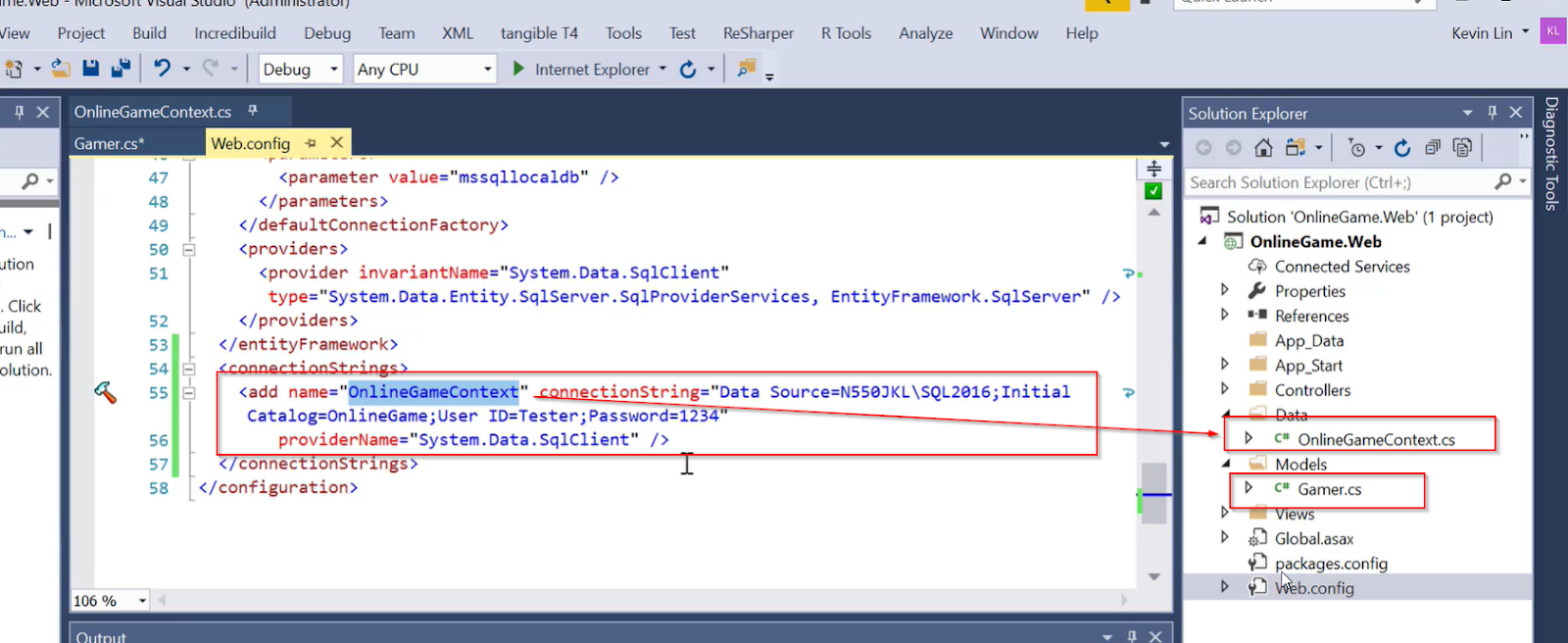1568x643 pixels.
Task: Collapse the add element region at line 55
Action: point(189,393)
